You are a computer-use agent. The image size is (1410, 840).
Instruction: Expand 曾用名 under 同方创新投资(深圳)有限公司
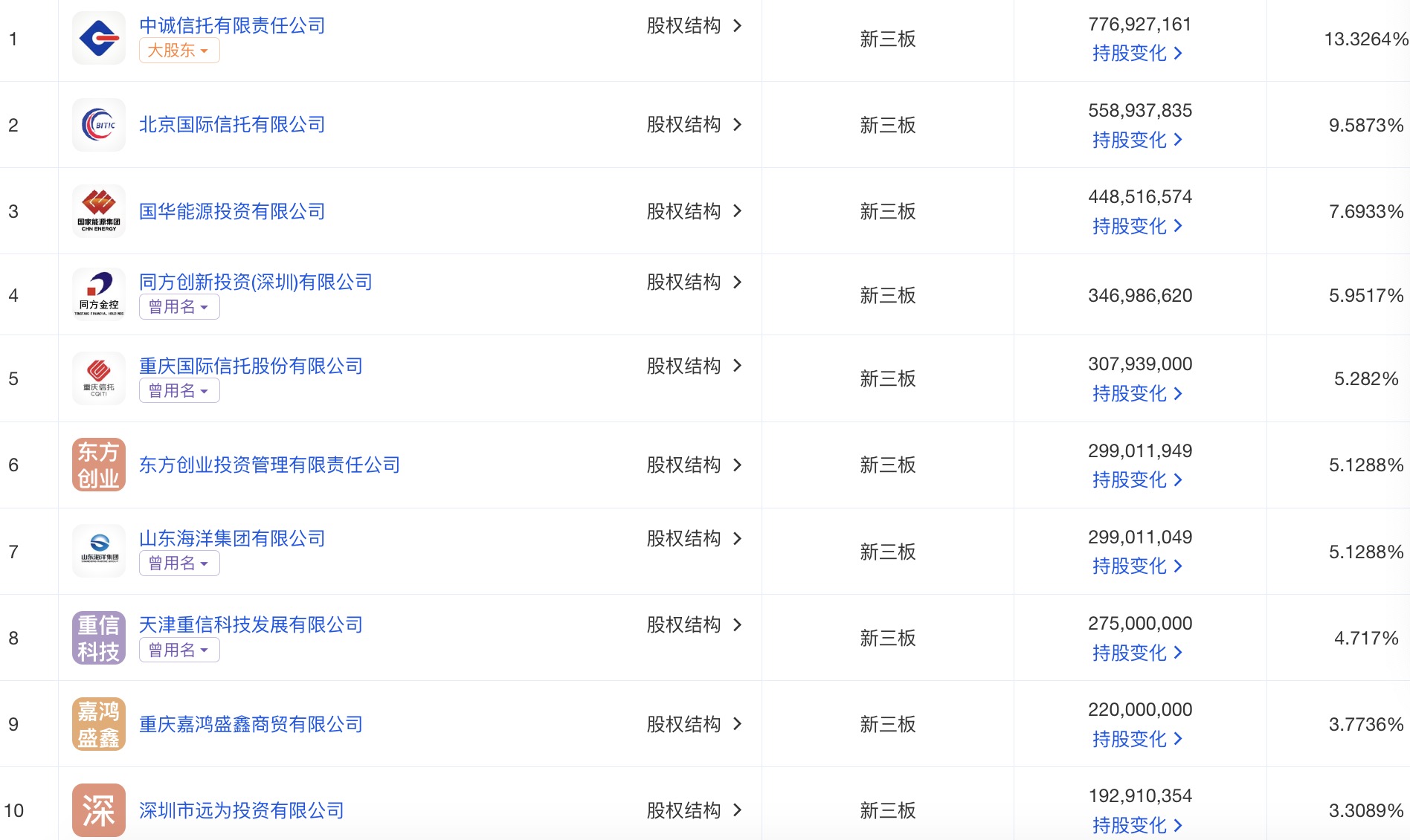click(x=179, y=307)
